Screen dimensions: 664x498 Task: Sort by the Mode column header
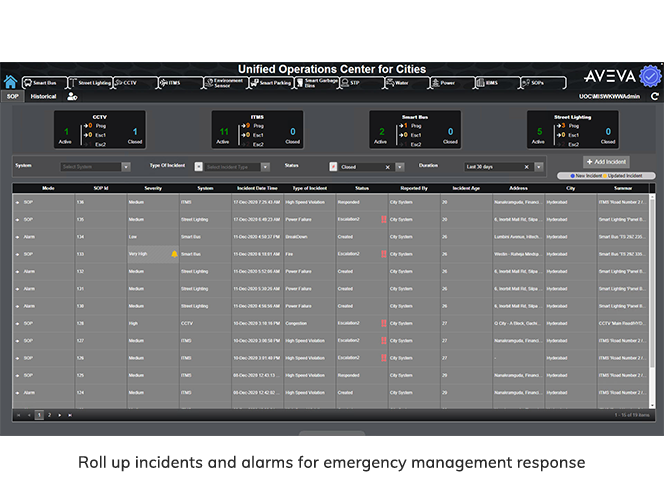click(x=48, y=188)
